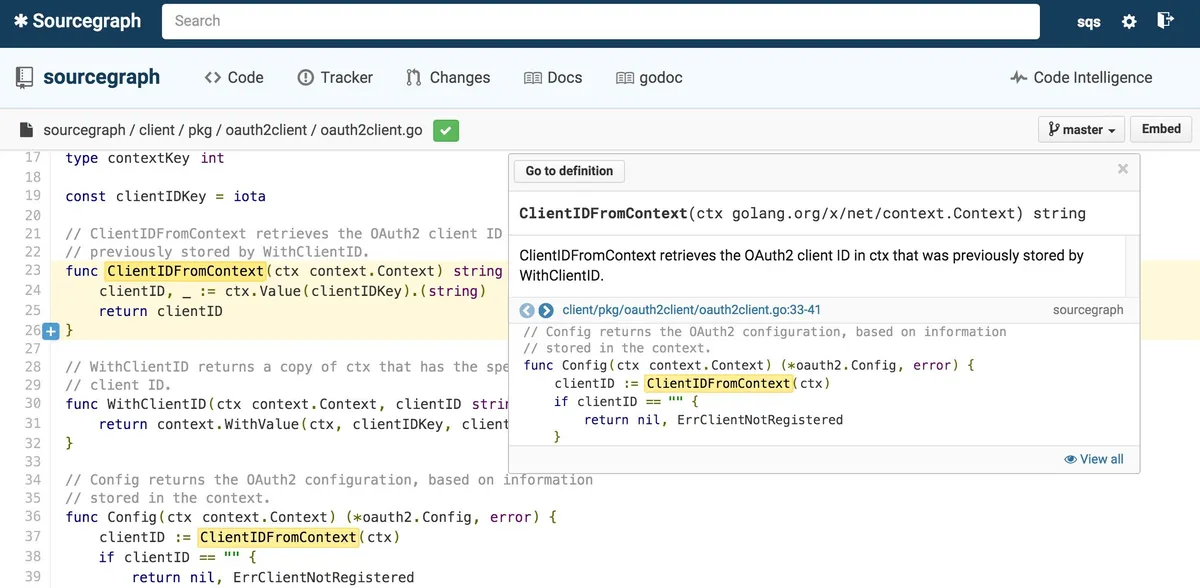
Task: Click Docs tab's book icon
Action: click(533, 78)
